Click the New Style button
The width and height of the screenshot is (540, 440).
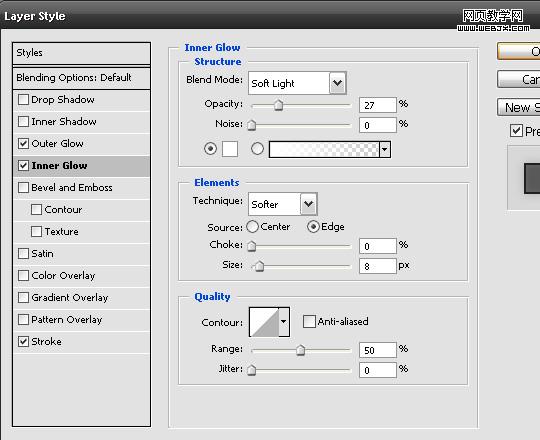519,107
